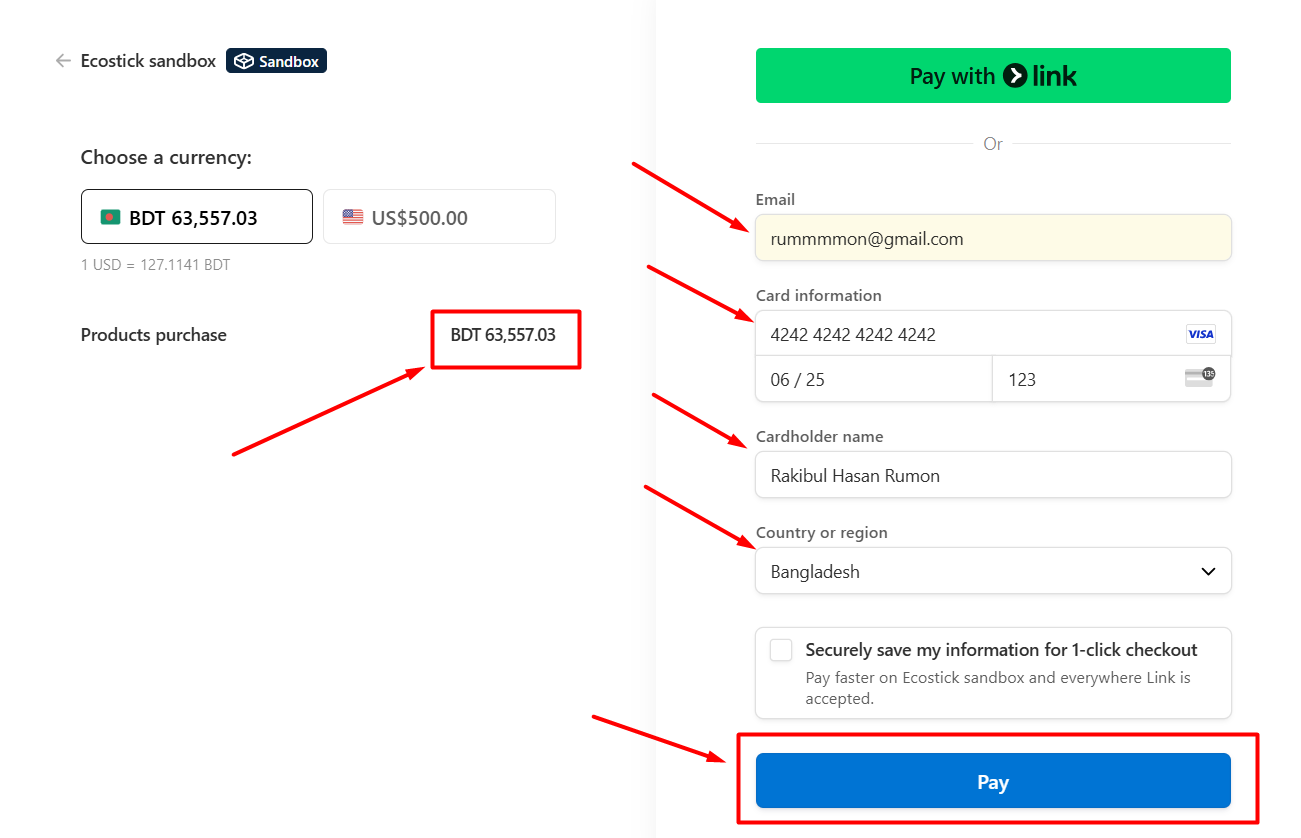
Task: Click the Ecostick sandbox merchant link
Action: click(x=148, y=61)
